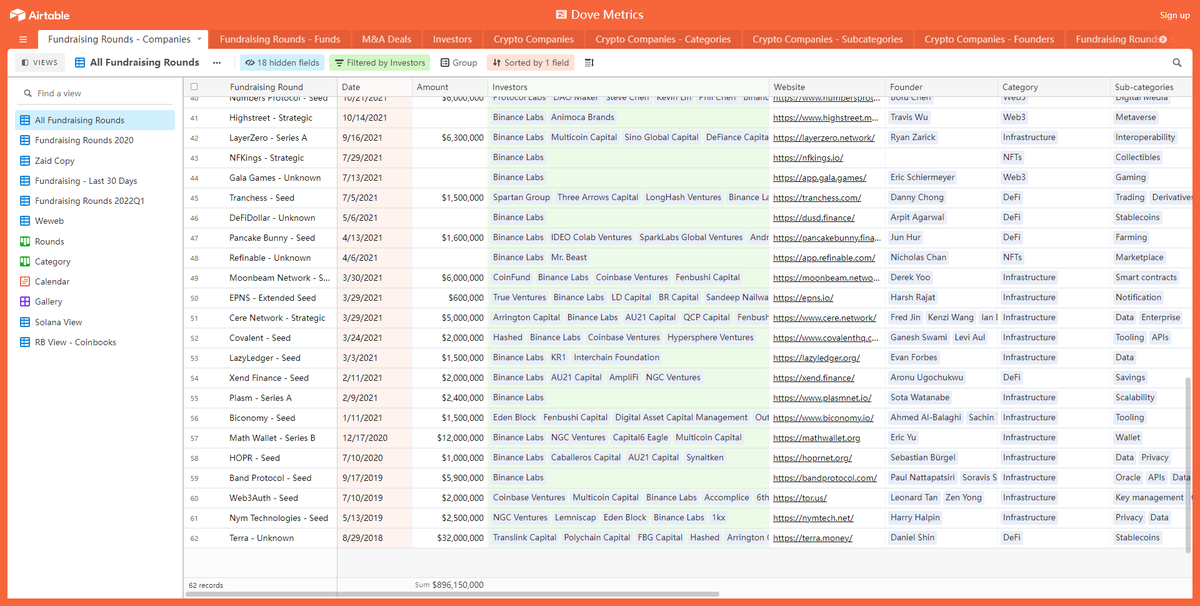Screen dimensions: 1200x606
Task: Select All Fundraising Rounds in the sidebar
Action: coord(95,120)
